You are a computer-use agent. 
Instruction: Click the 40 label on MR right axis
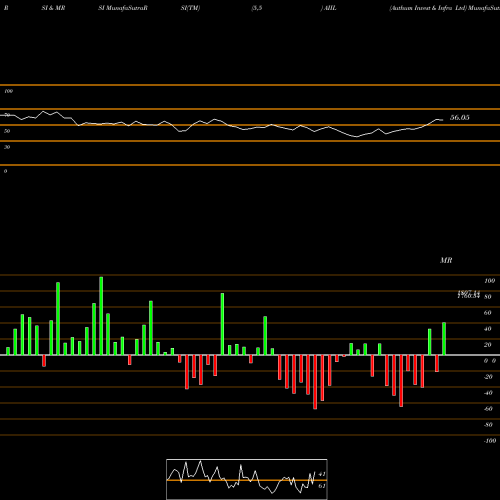[487, 329]
